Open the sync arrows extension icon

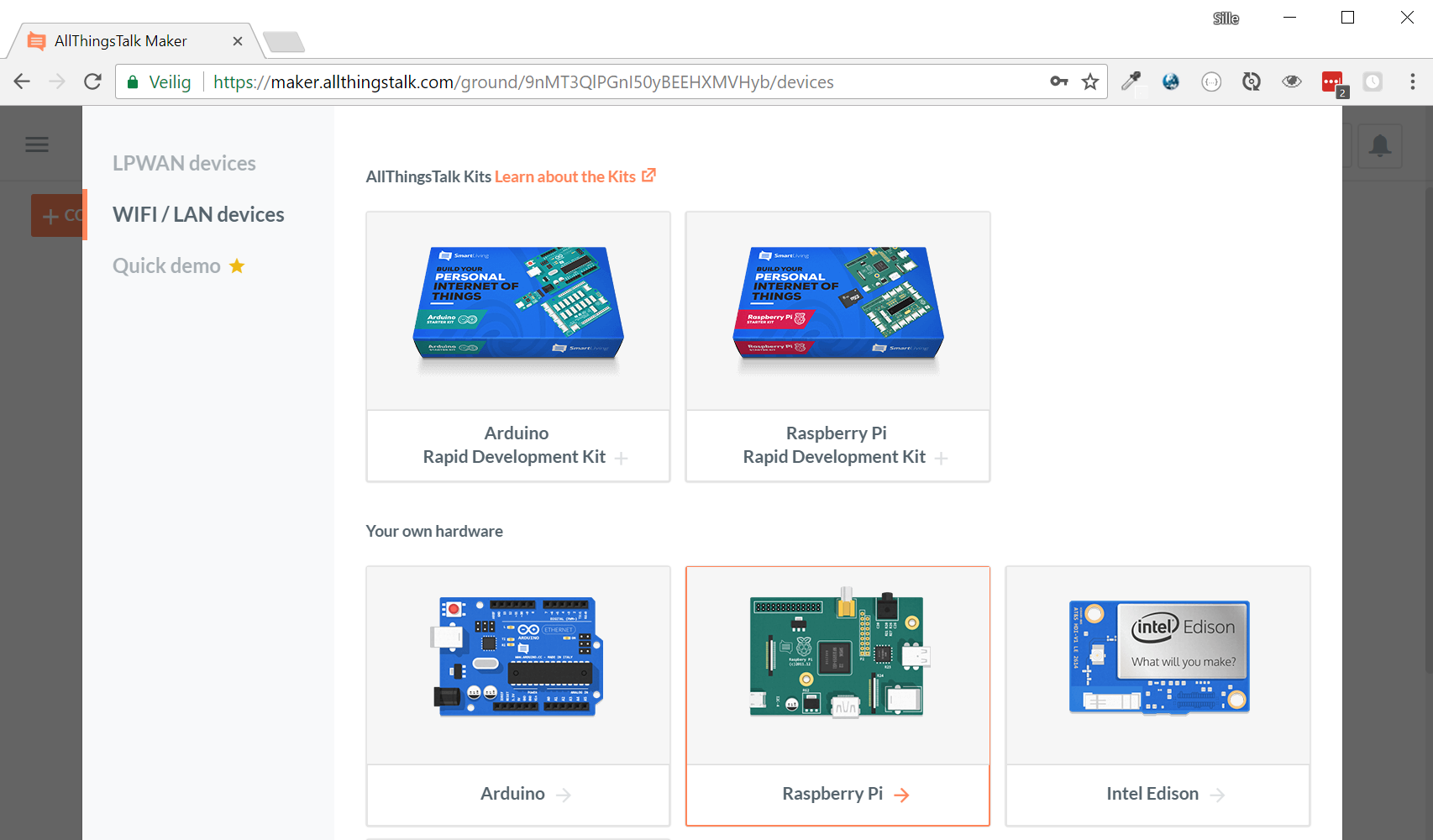tap(1252, 81)
